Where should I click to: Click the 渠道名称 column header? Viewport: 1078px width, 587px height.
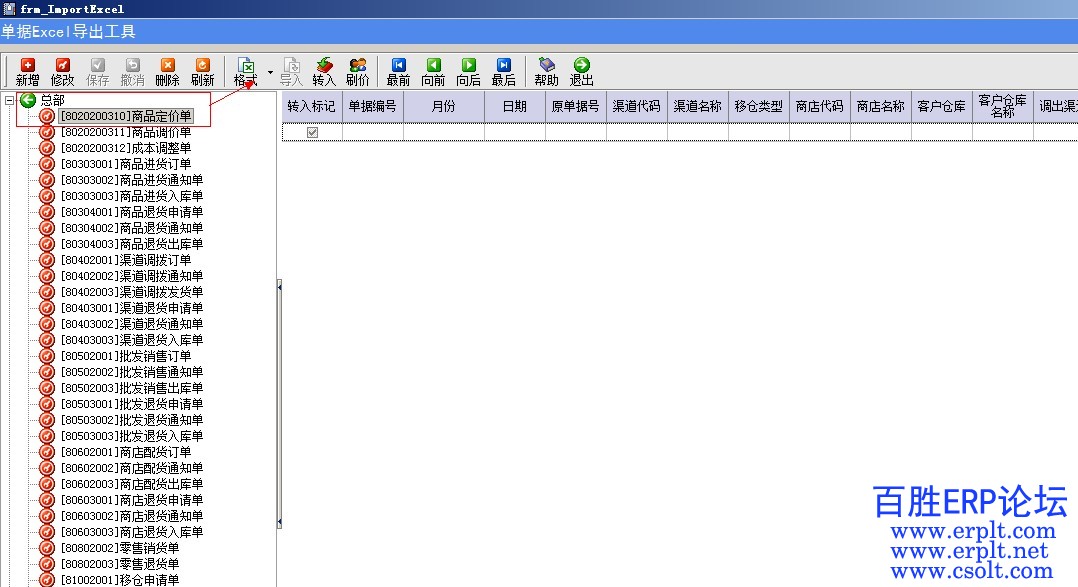(698, 106)
